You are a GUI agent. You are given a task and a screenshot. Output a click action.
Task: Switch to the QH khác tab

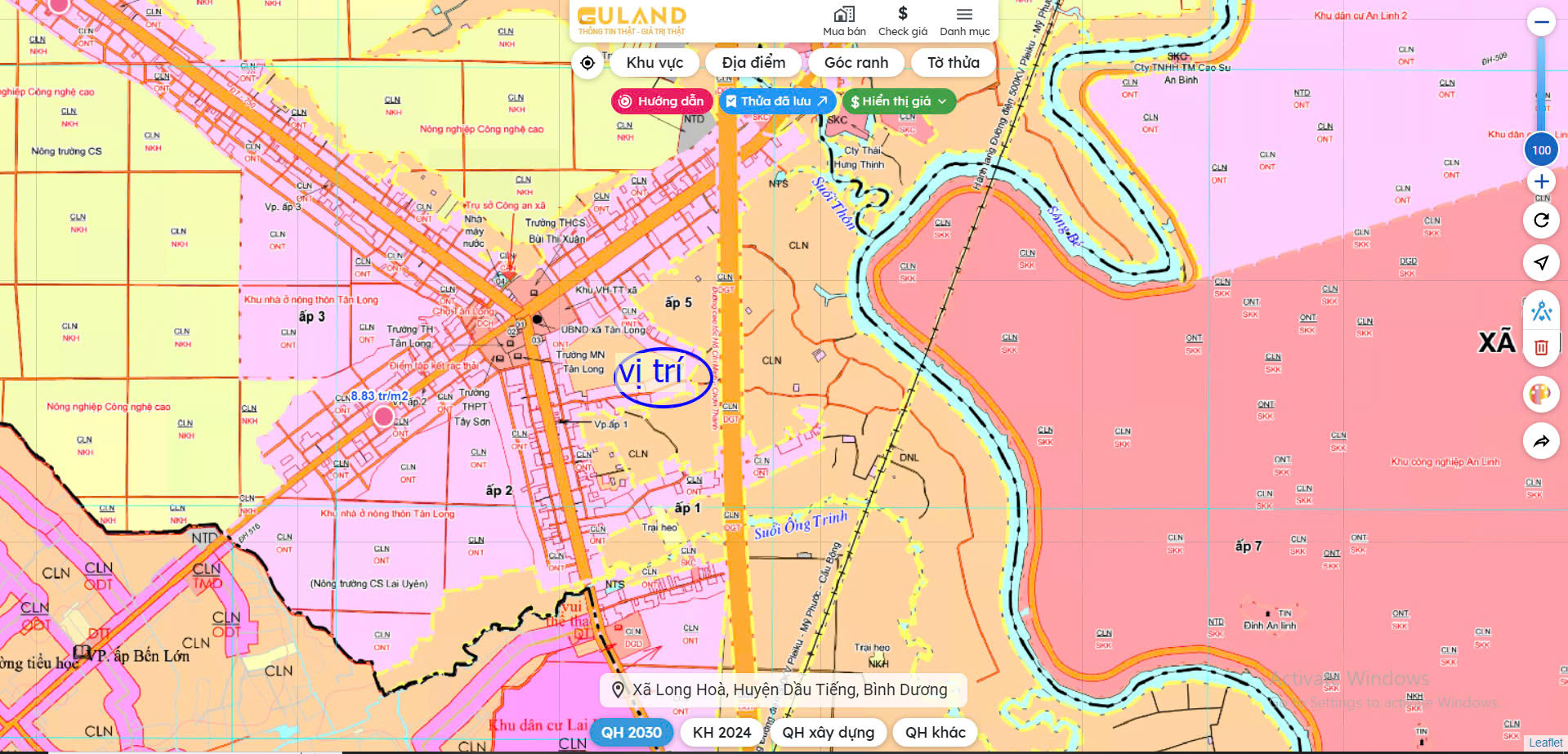(x=935, y=733)
